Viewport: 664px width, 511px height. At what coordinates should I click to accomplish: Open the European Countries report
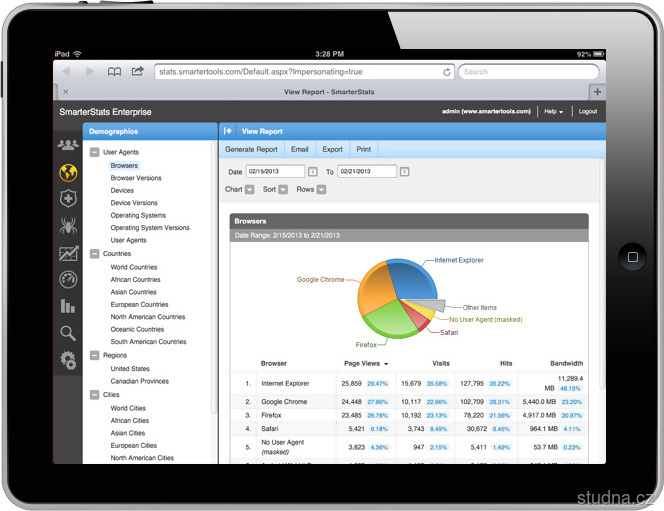[x=139, y=304]
